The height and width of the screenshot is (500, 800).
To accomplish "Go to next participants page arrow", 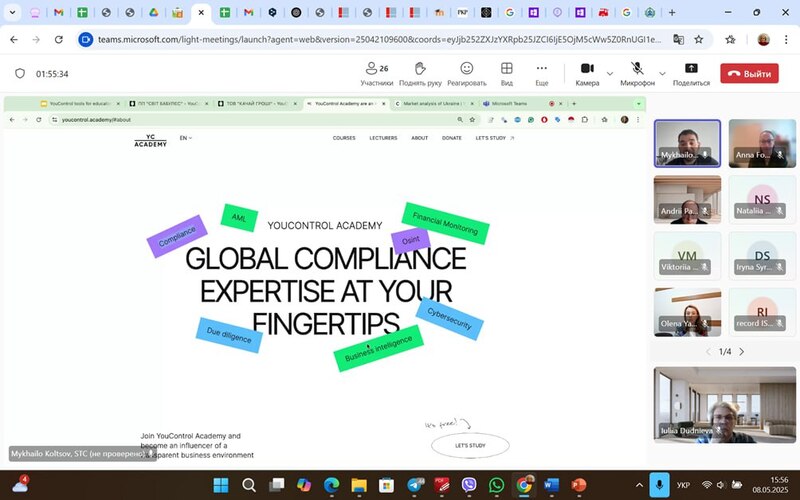I will pos(742,352).
